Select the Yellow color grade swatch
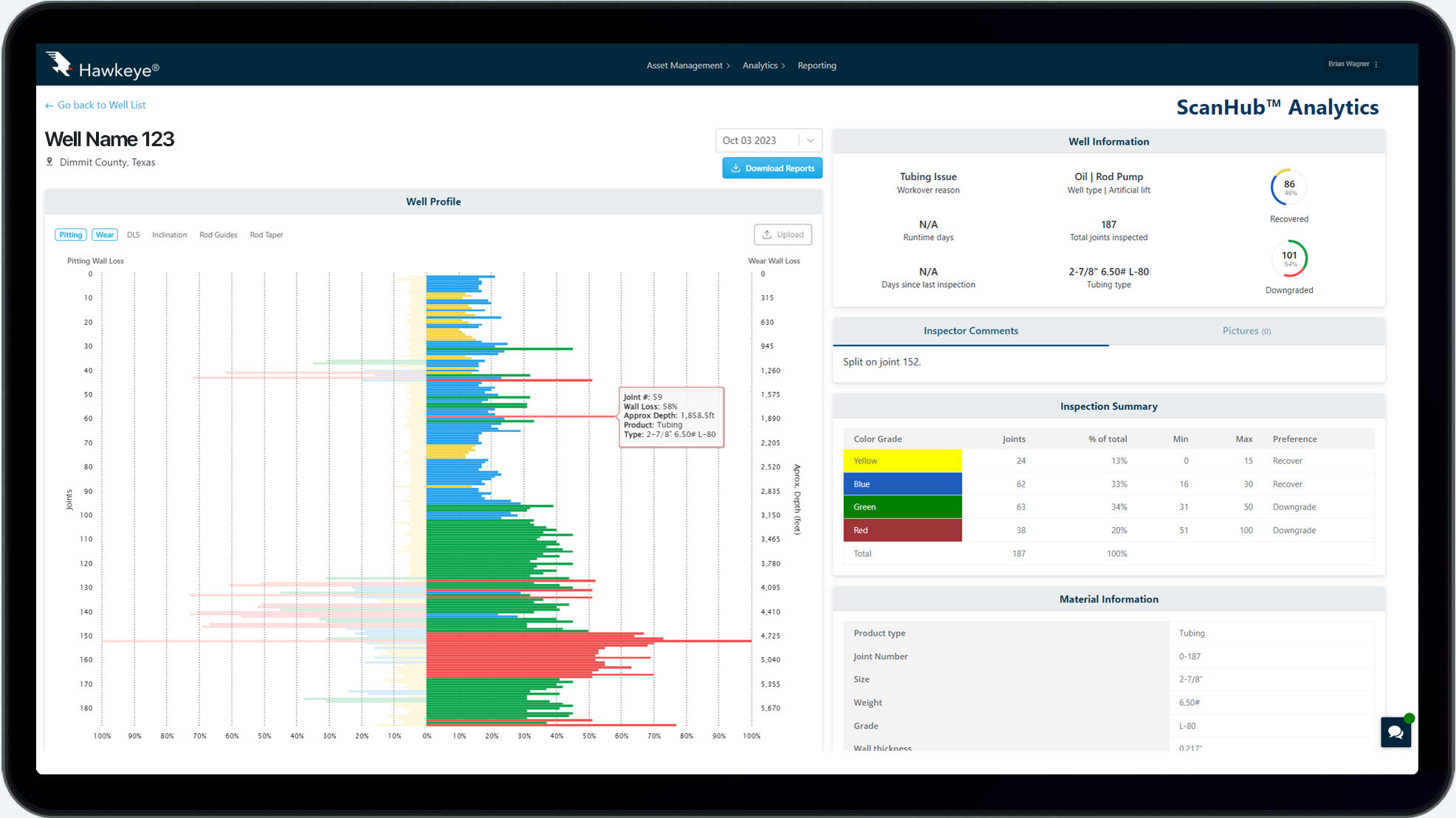This screenshot has height=818, width=1456. click(x=902, y=461)
